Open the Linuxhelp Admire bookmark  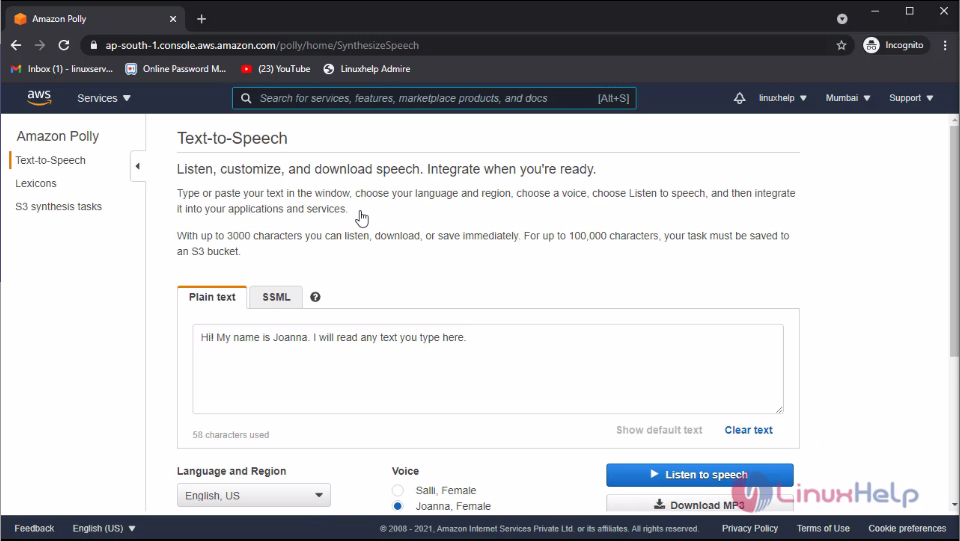point(367,69)
